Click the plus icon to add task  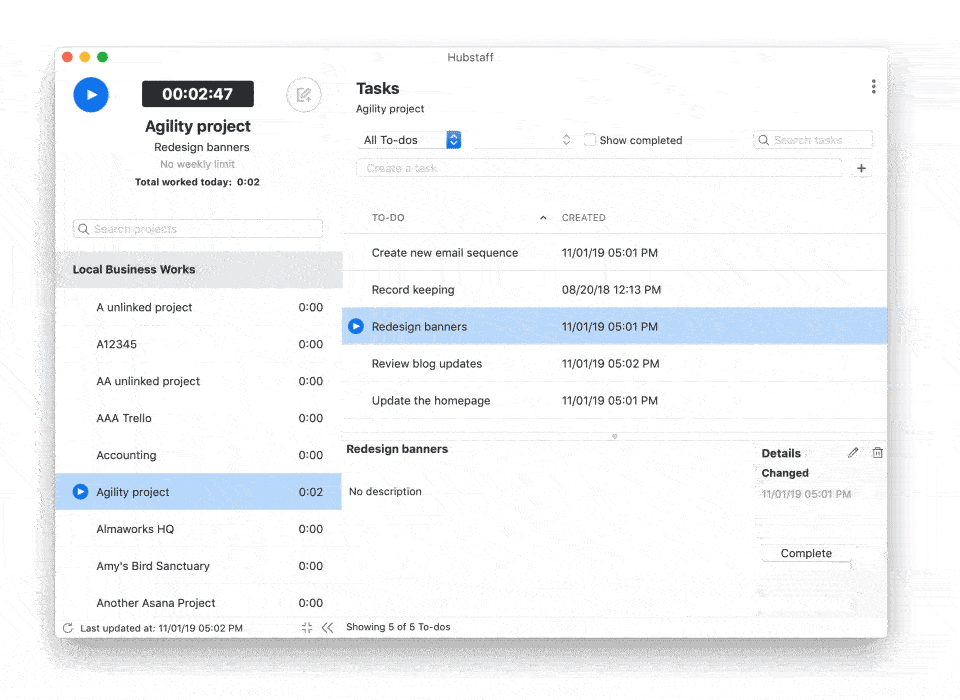coord(861,168)
